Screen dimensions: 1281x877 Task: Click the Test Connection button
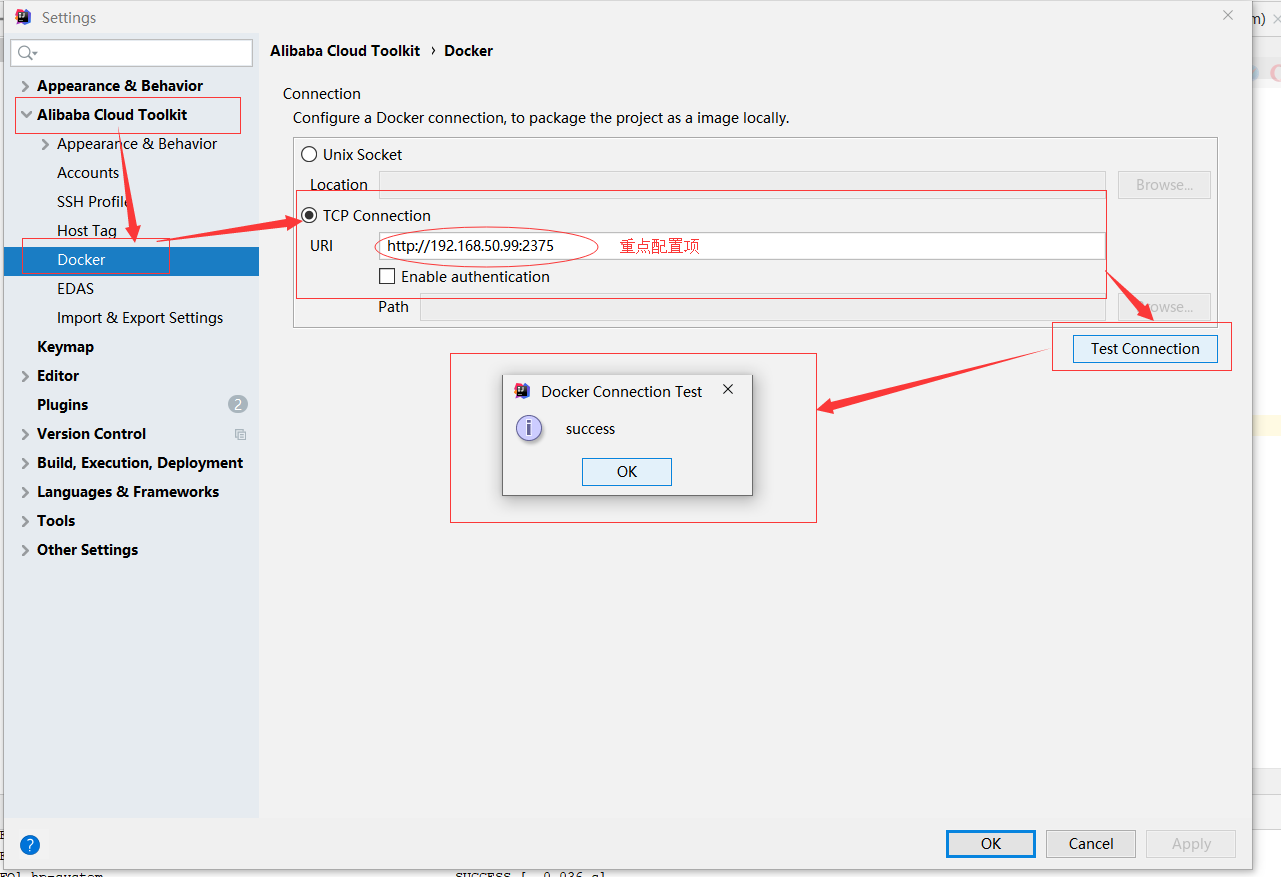[x=1145, y=349]
